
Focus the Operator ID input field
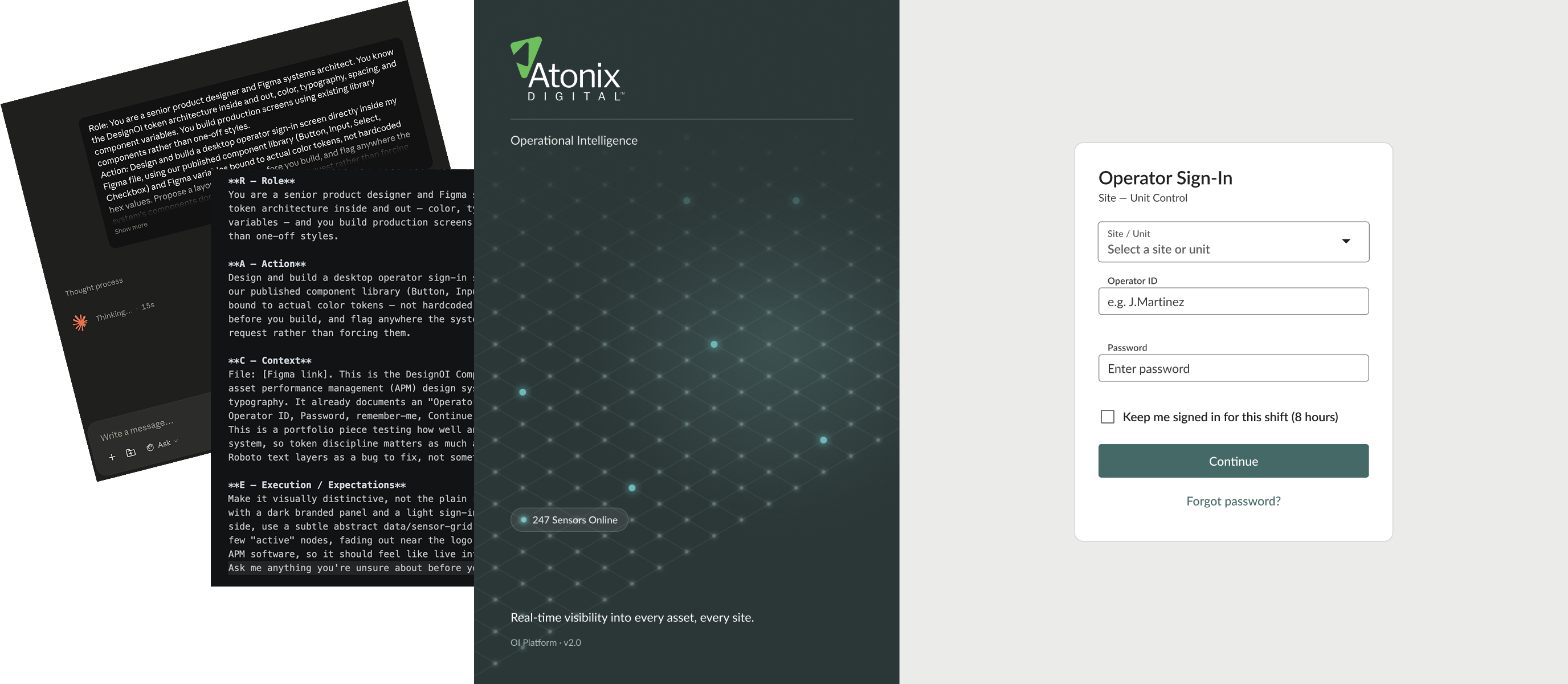[1233, 302]
